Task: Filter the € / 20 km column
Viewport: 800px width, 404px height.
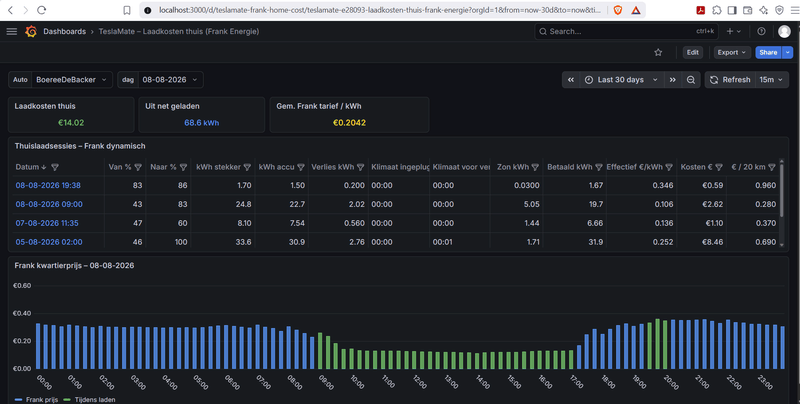Action: coord(772,167)
